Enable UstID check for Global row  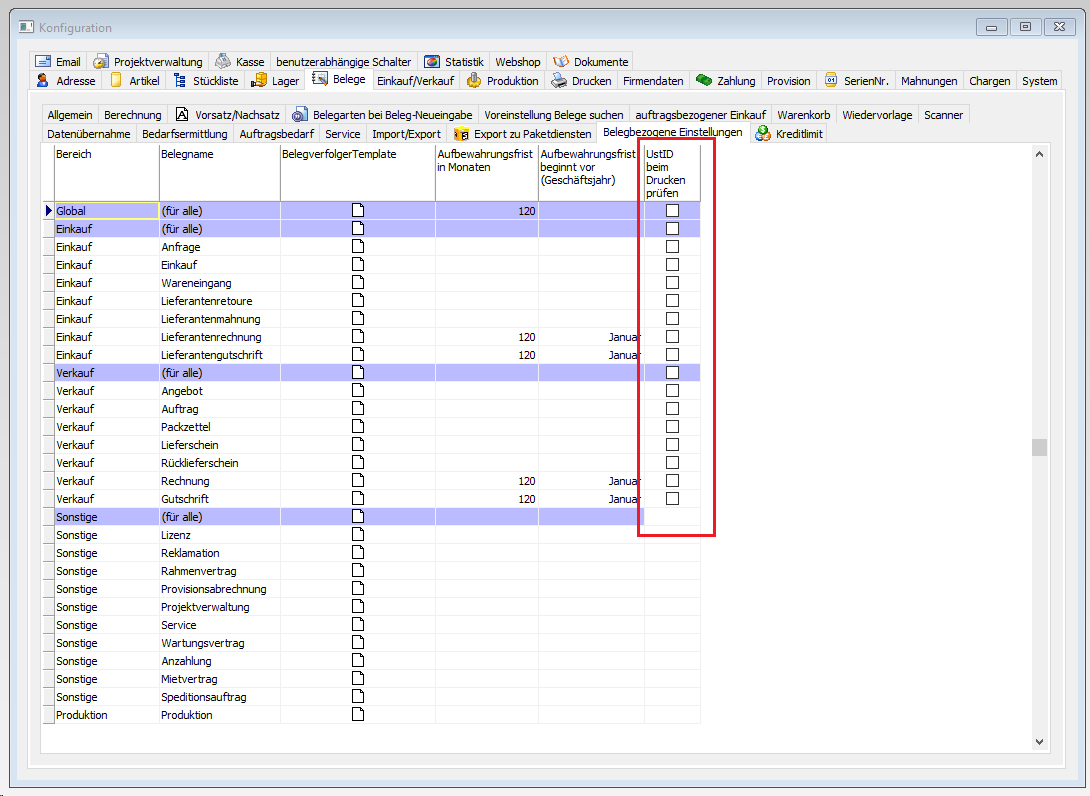pyautogui.click(x=672, y=211)
